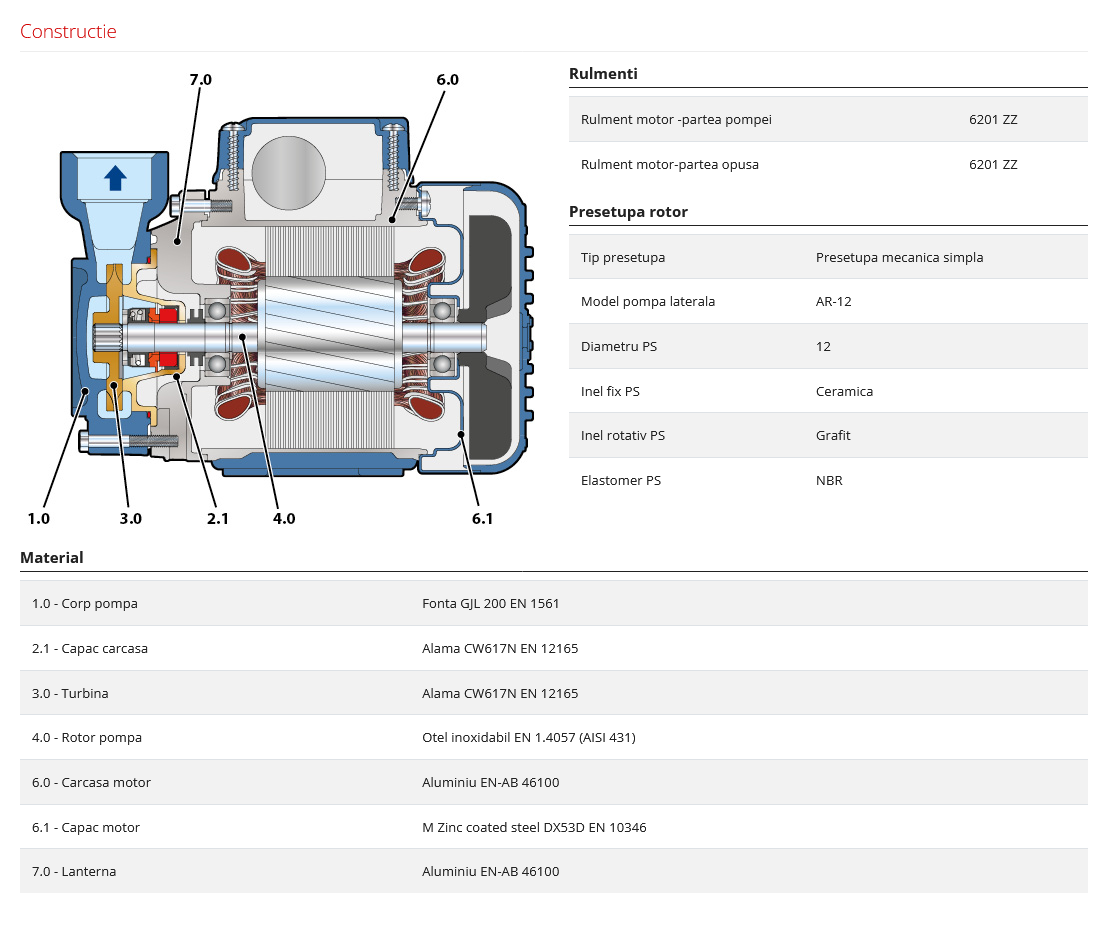Click the Presetupa rotor section header

pos(628,211)
